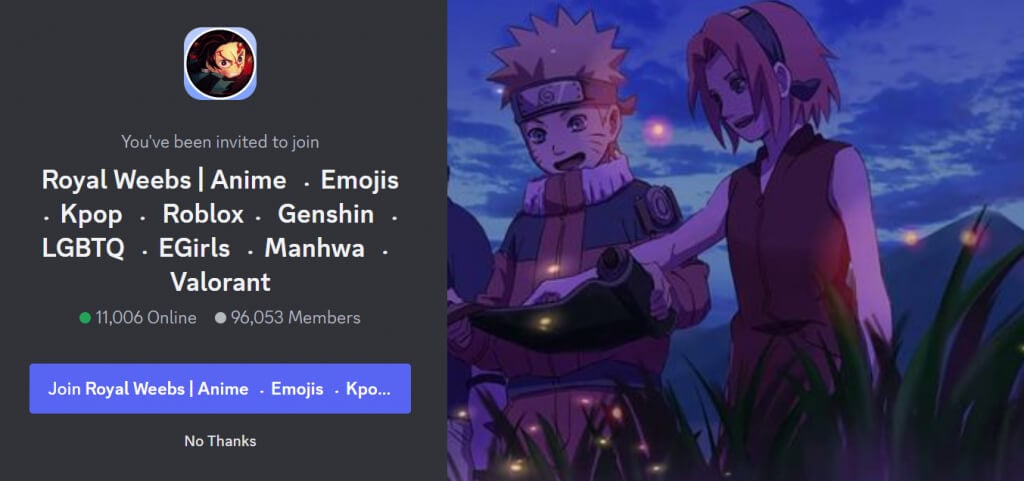Click the Emojis word in server title

(x=359, y=180)
